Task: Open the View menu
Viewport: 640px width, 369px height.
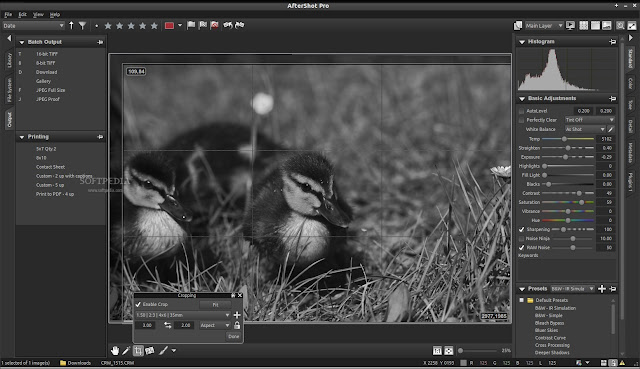Action: coord(38,14)
